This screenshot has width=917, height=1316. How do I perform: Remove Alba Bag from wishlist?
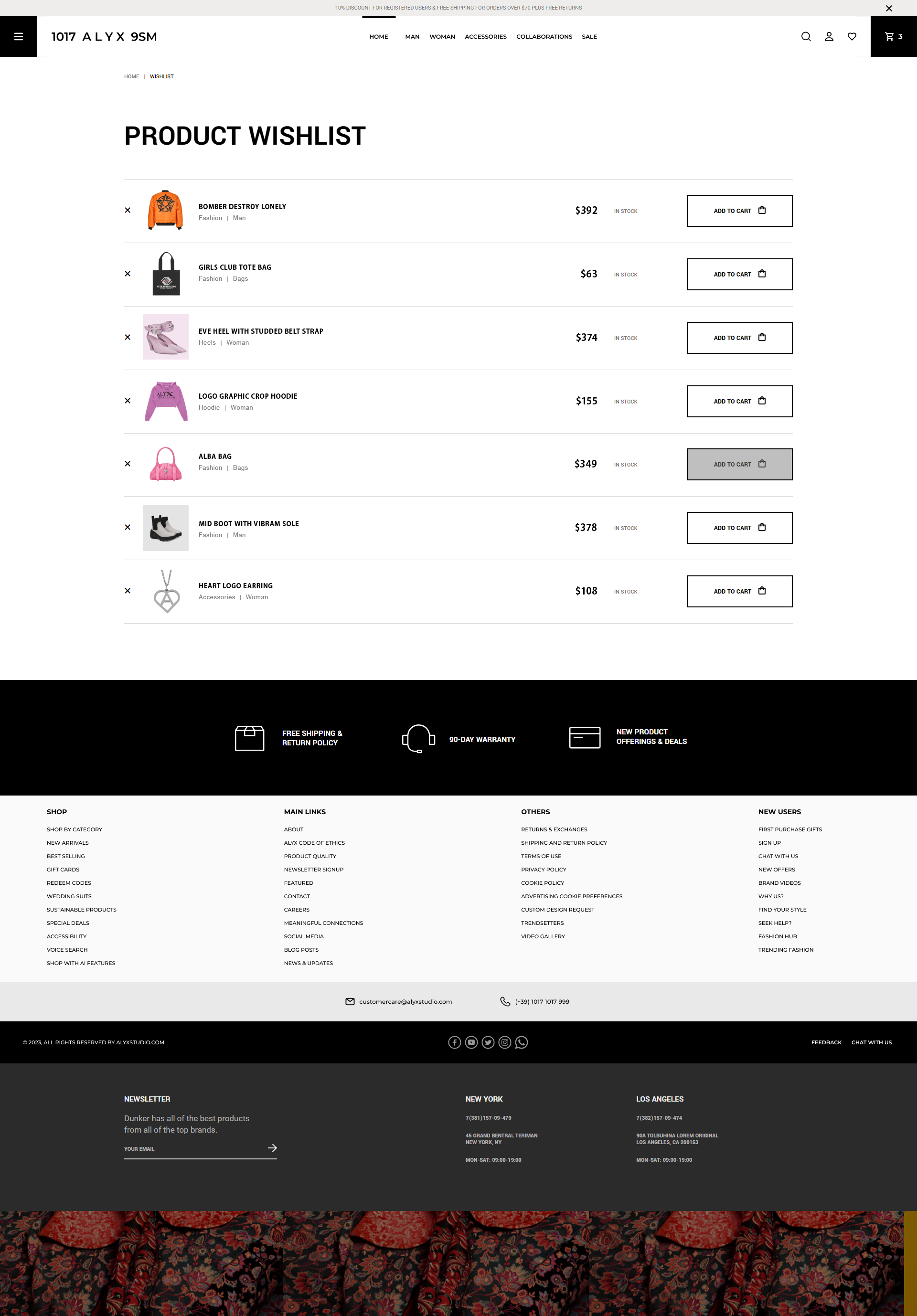[128, 464]
